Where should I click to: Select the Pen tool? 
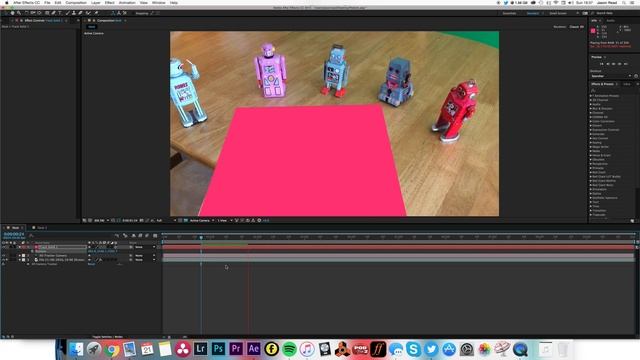tap(53, 13)
